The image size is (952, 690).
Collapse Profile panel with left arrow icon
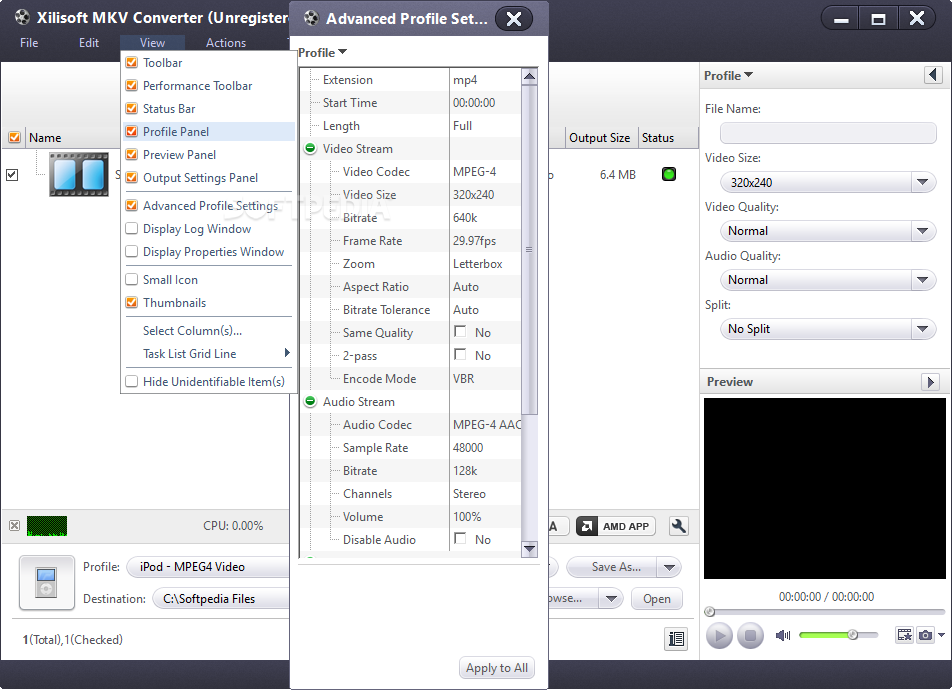(x=933, y=75)
